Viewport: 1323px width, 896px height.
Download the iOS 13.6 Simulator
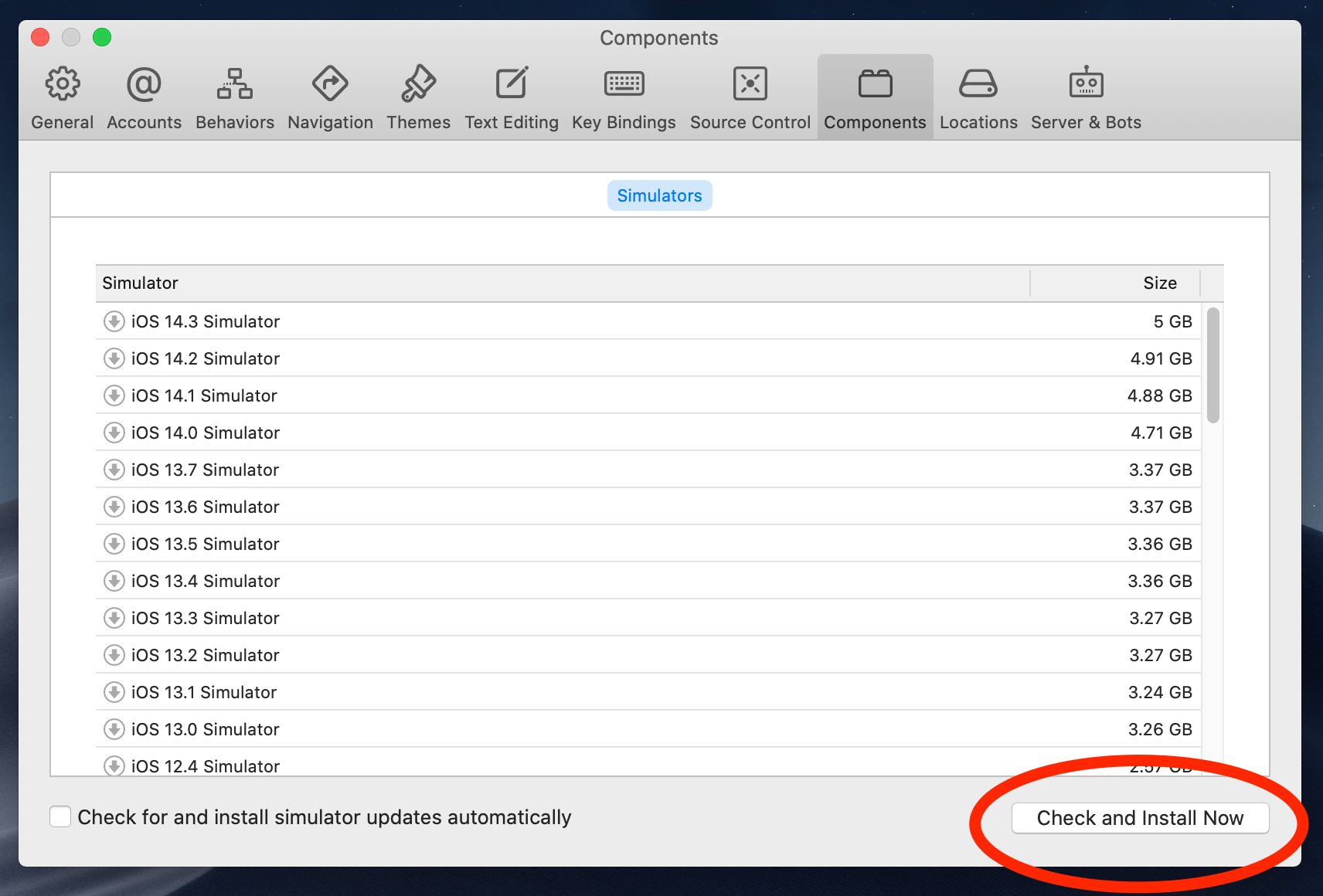[114, 507]
